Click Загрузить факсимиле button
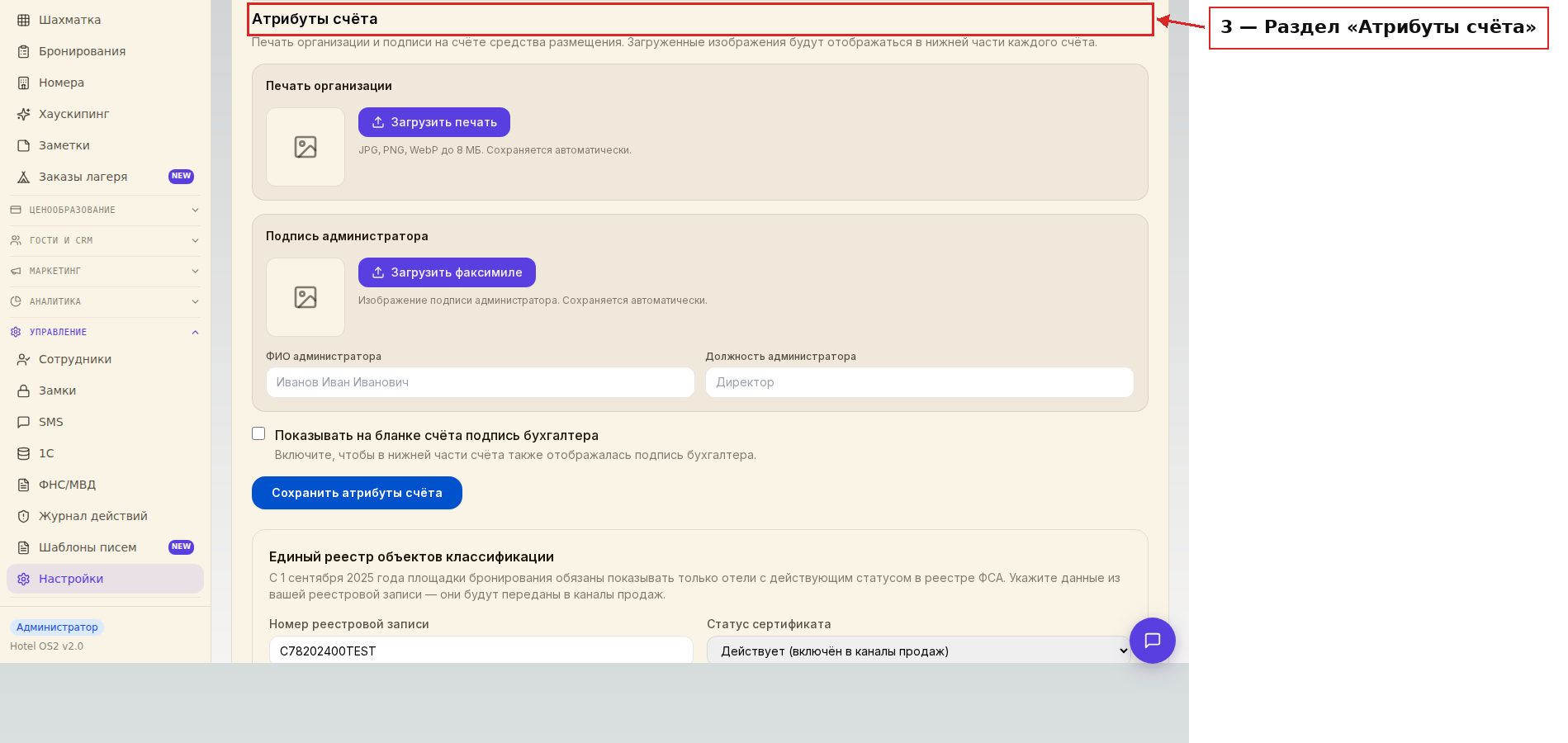 [x=447, y=272]
